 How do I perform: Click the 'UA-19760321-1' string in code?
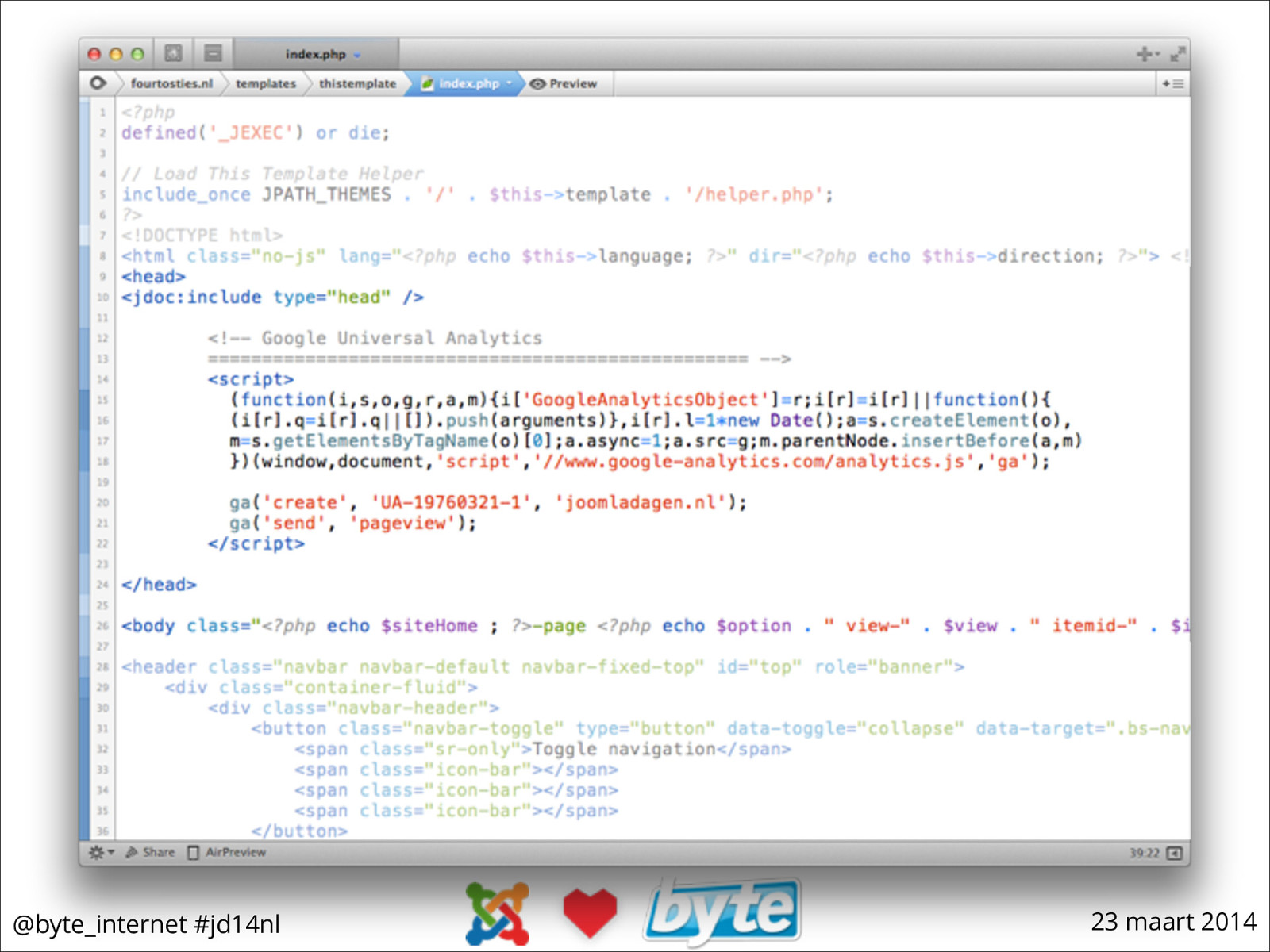(451, 502)
